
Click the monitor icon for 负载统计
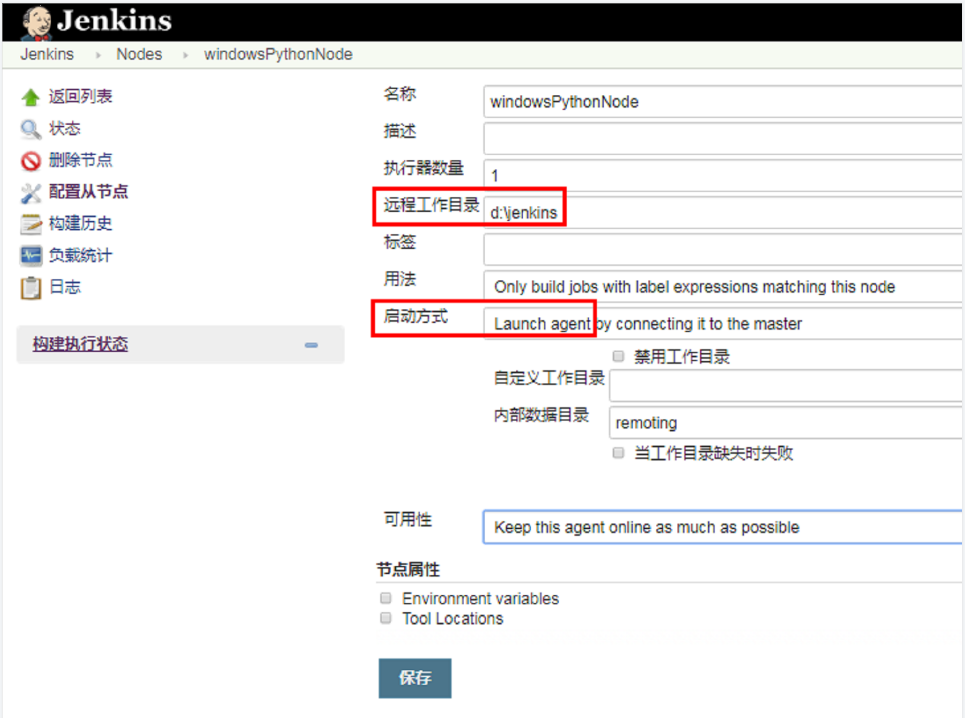(31, 256)
